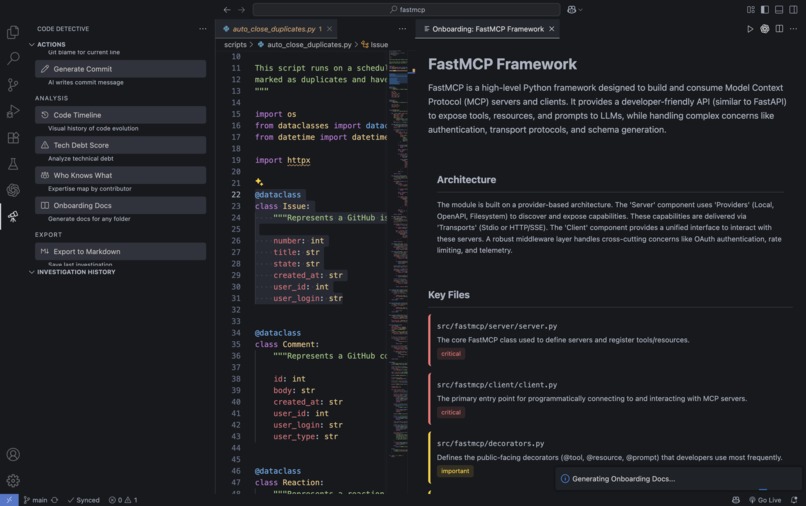The image size is (806, 506).
Task: Click the Issue class breadcrumb
Action: coord(375,45)
